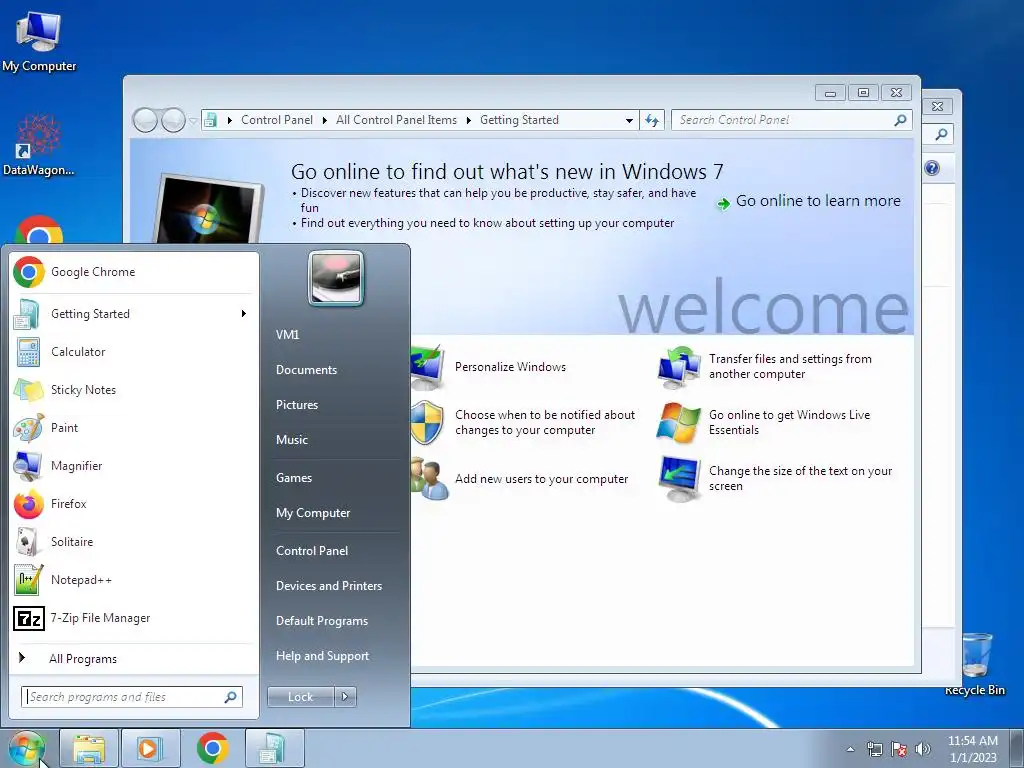Viewport: 1024px width, 768px height.
Task: Launch Firefox from the Start menu
Action: coord(134,504)
